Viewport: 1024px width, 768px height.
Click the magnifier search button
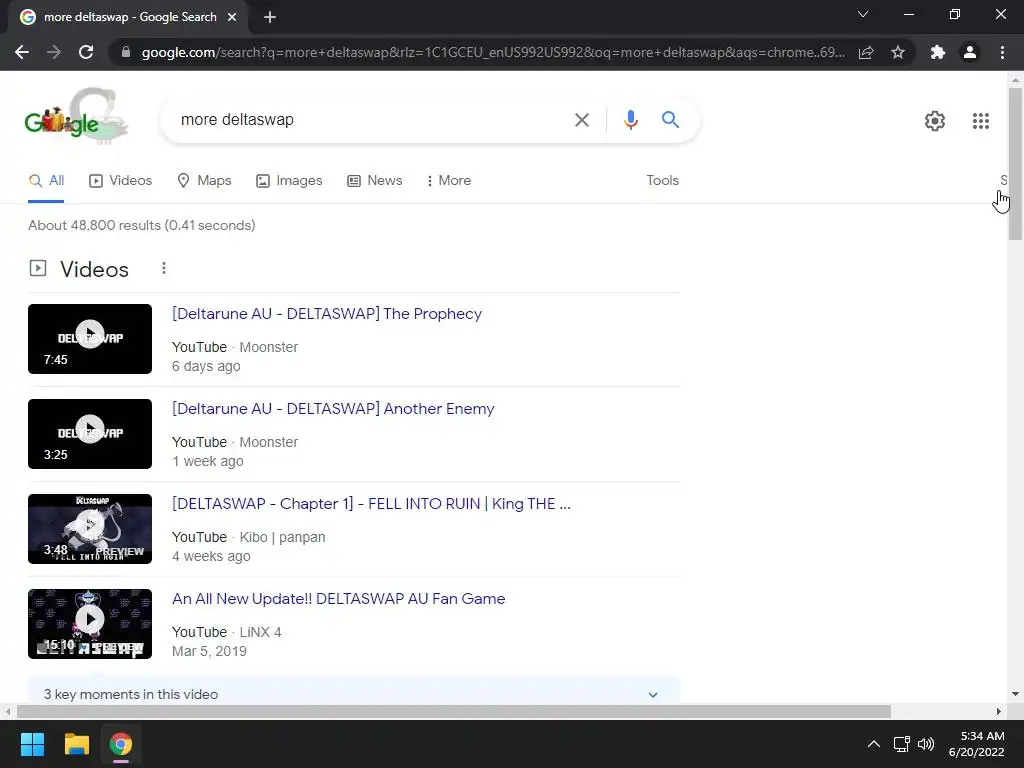[670, 120]
